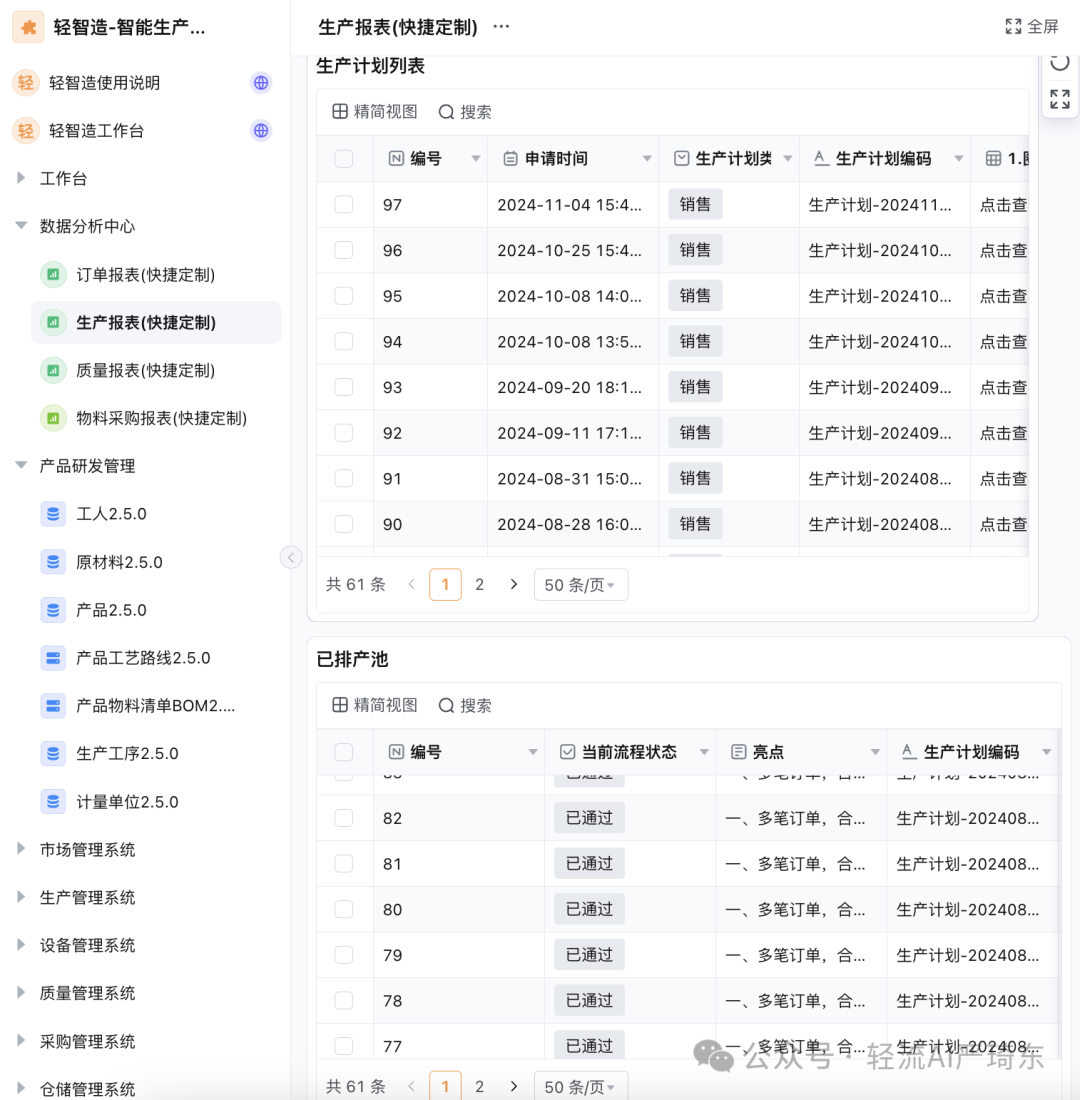This screenshot has height=1100, width=1080.
Task: Click the 点击查 link in row 97
Action: 1003,204
